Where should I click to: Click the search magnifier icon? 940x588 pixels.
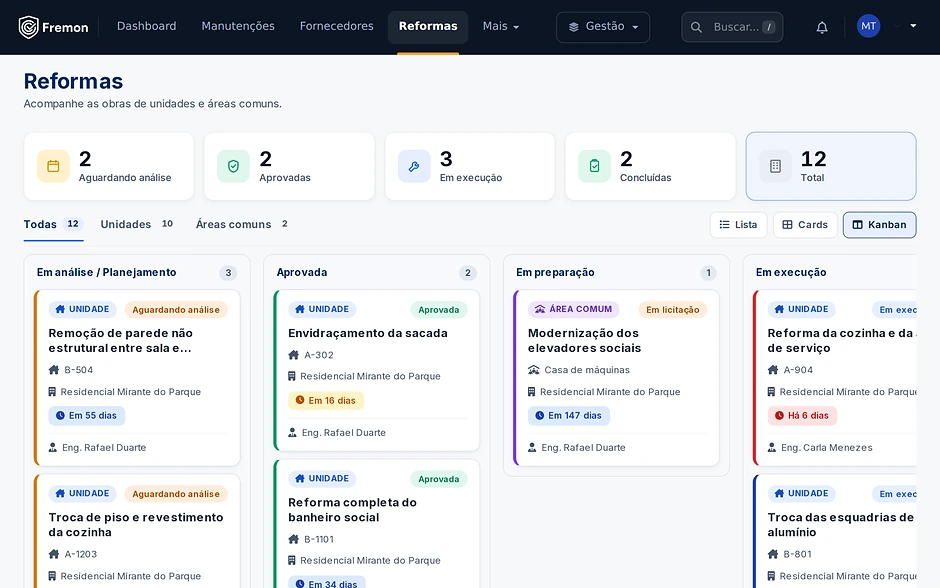pos(696,27)
